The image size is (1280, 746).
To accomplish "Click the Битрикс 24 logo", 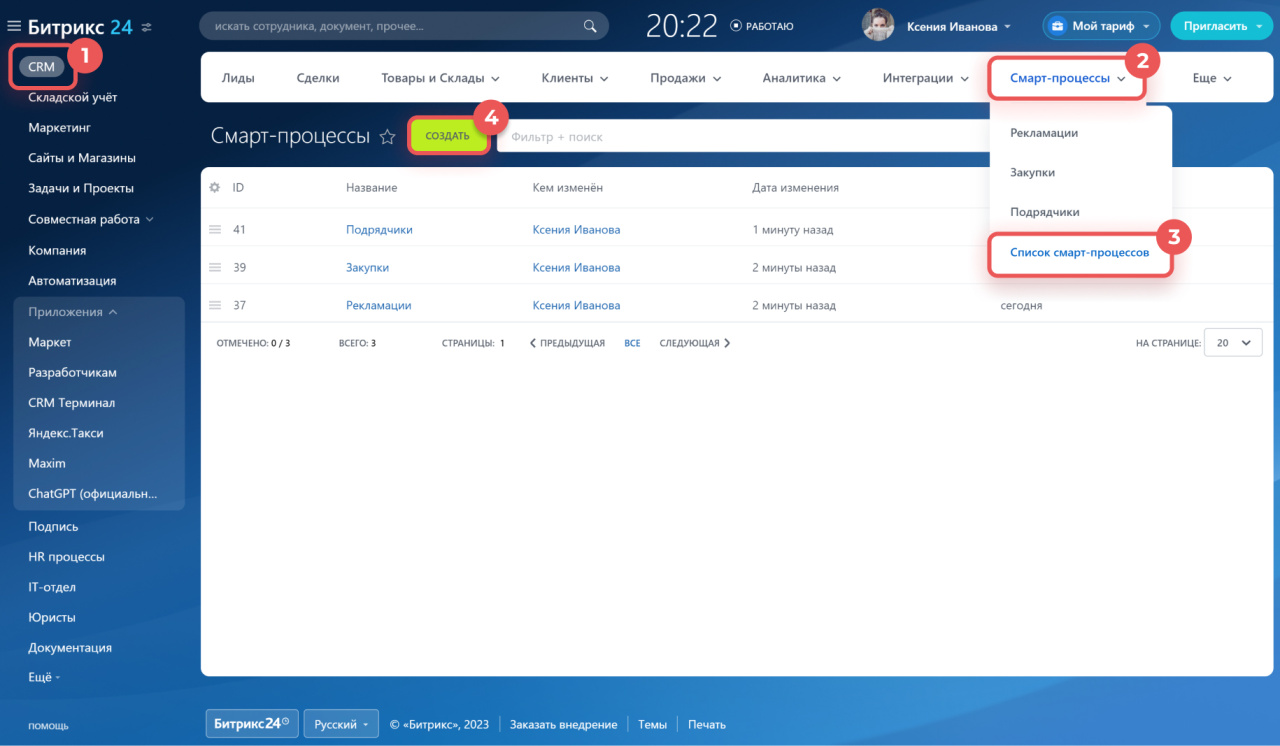I will coord(80,27).
